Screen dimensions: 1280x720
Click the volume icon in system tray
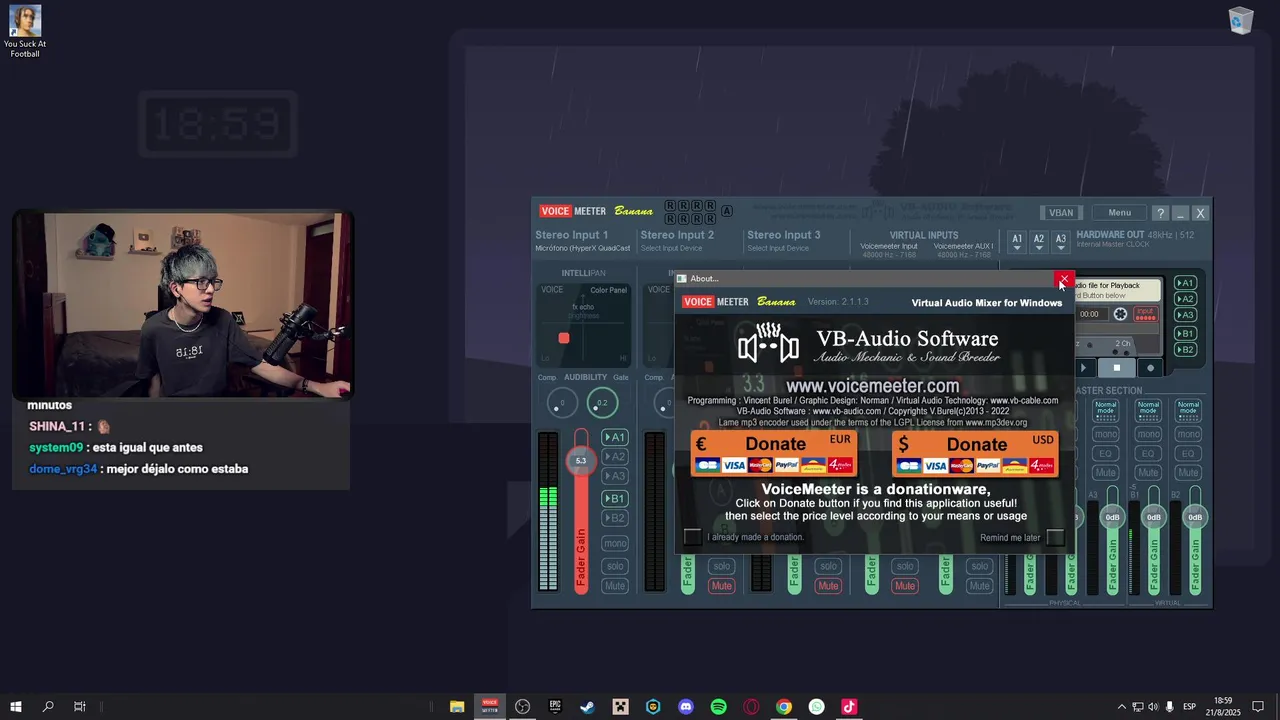(1153, 707)
